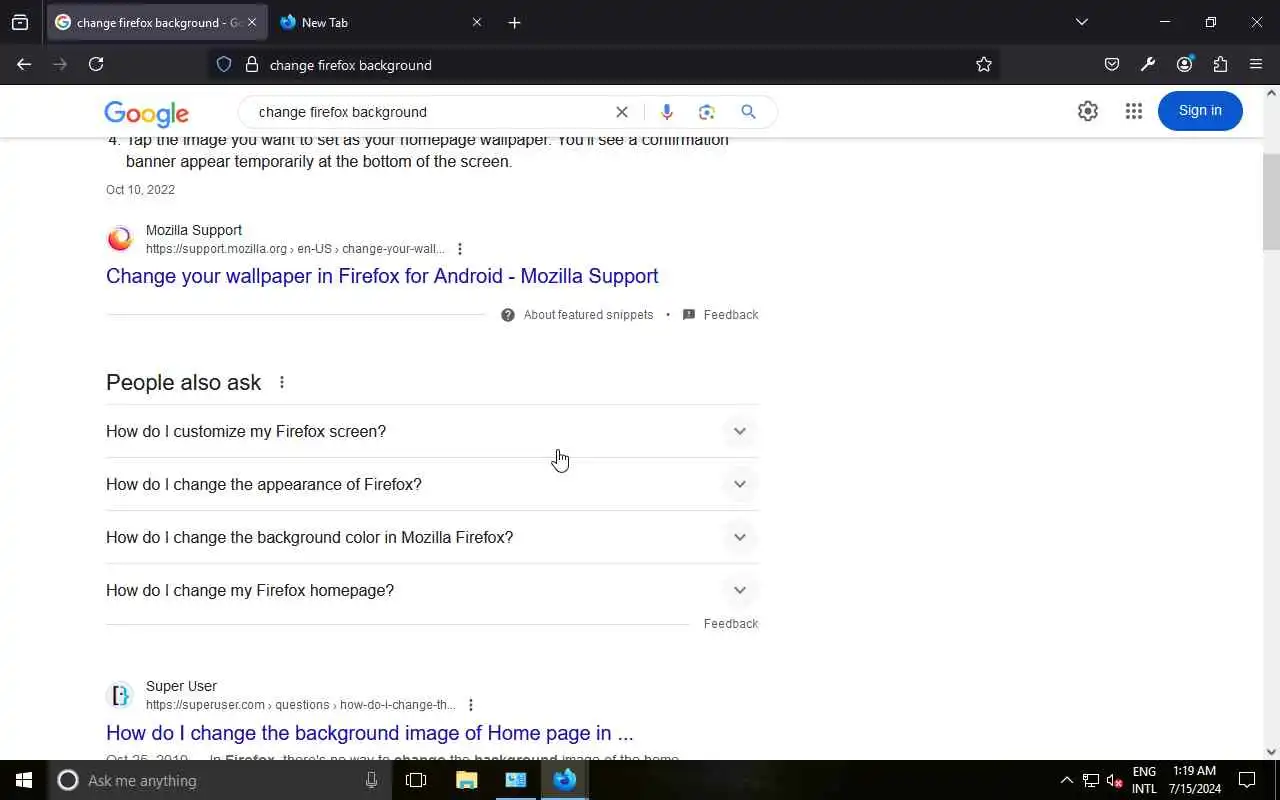Image resolution: width=1280 pixels, height=800 pixels.
Task: Open Google quick settings gear
Action: coord(1088,111)
